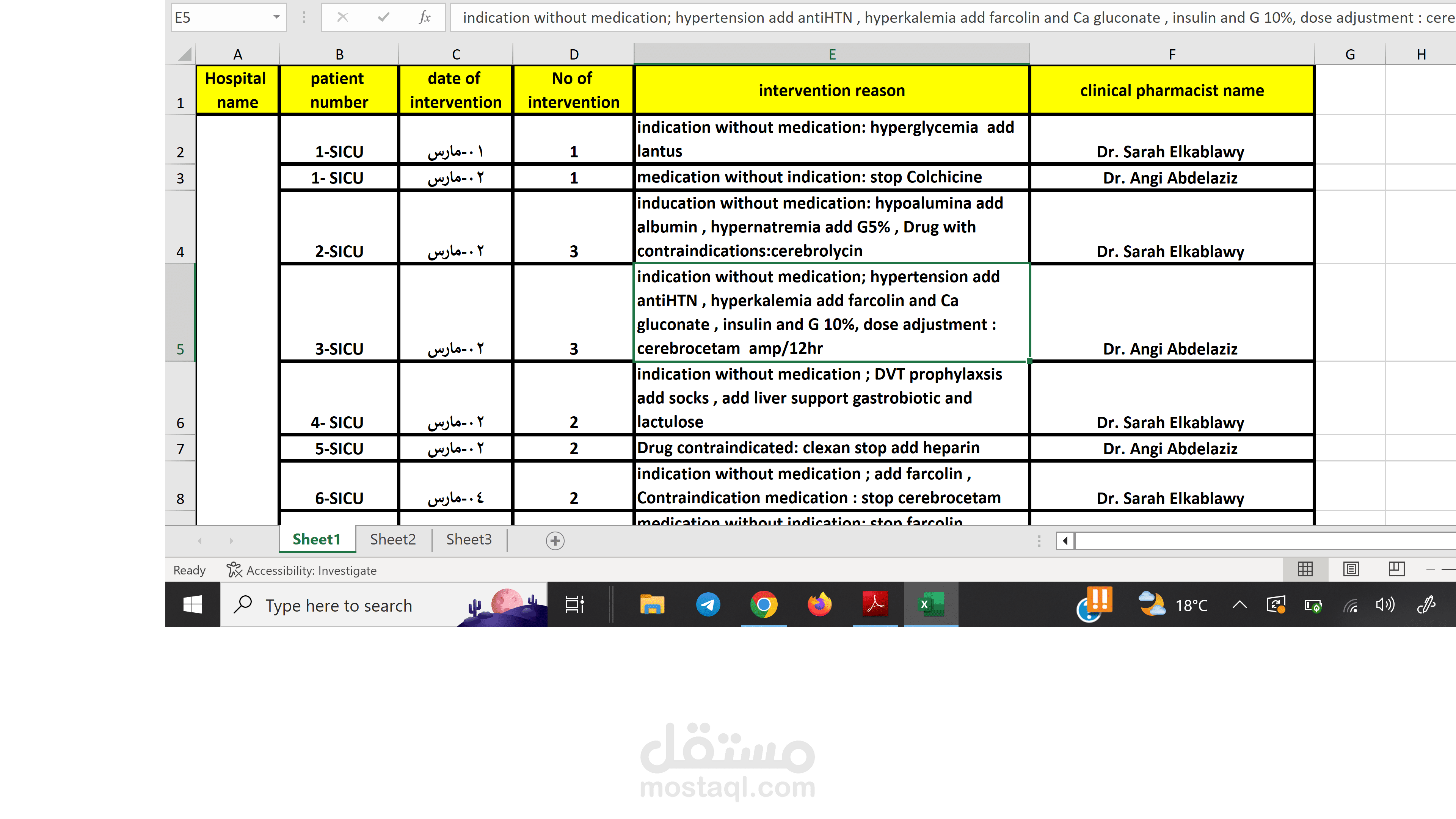The height and width of the screenshot is (819, 1456).
Task: Click the battery tray icon
Action: pyautogui.click(x=1312, y=606)
